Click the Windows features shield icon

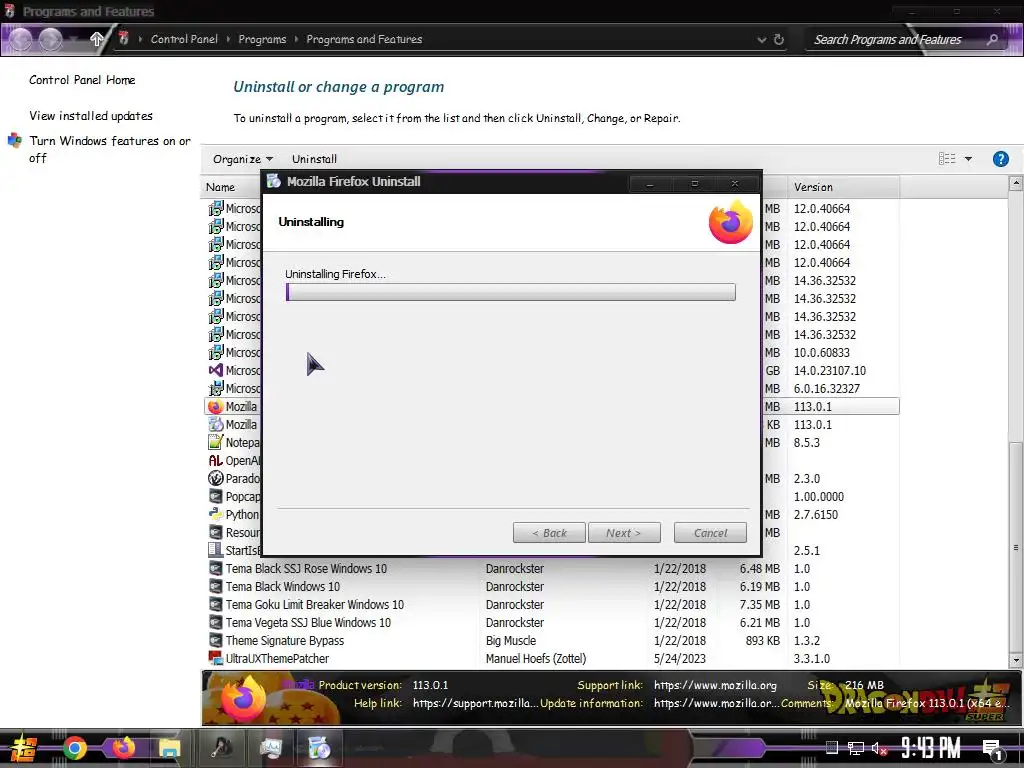point(14,140)
